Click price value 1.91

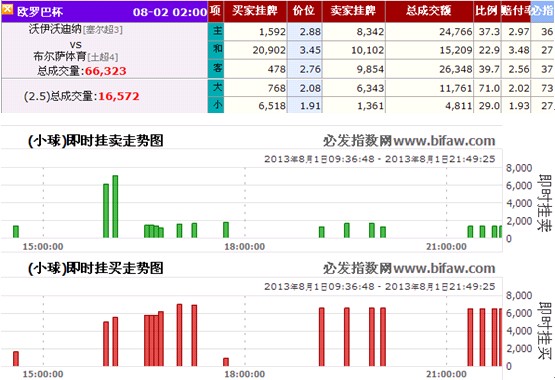[310, 105]
